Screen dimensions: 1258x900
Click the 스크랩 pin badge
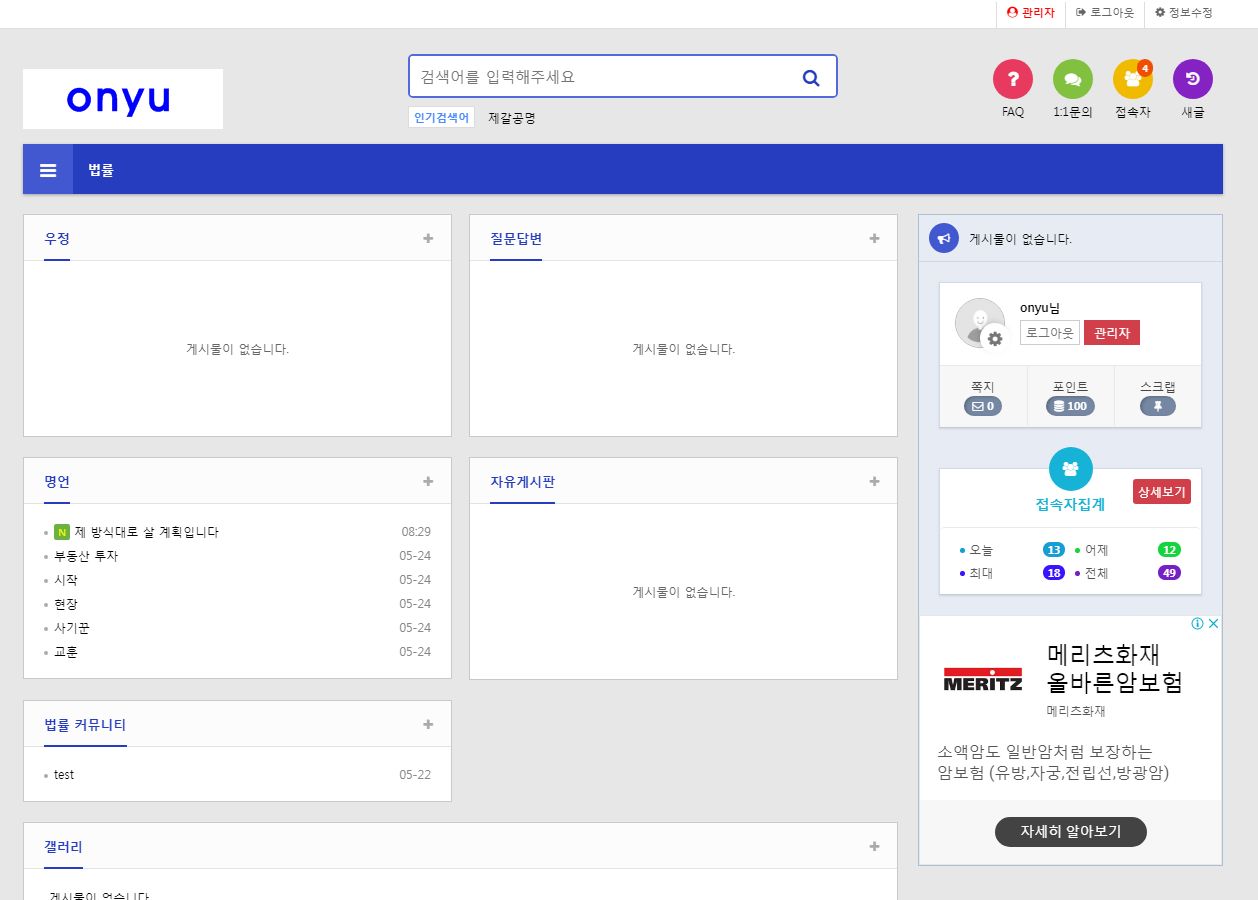pos(1157,406)
